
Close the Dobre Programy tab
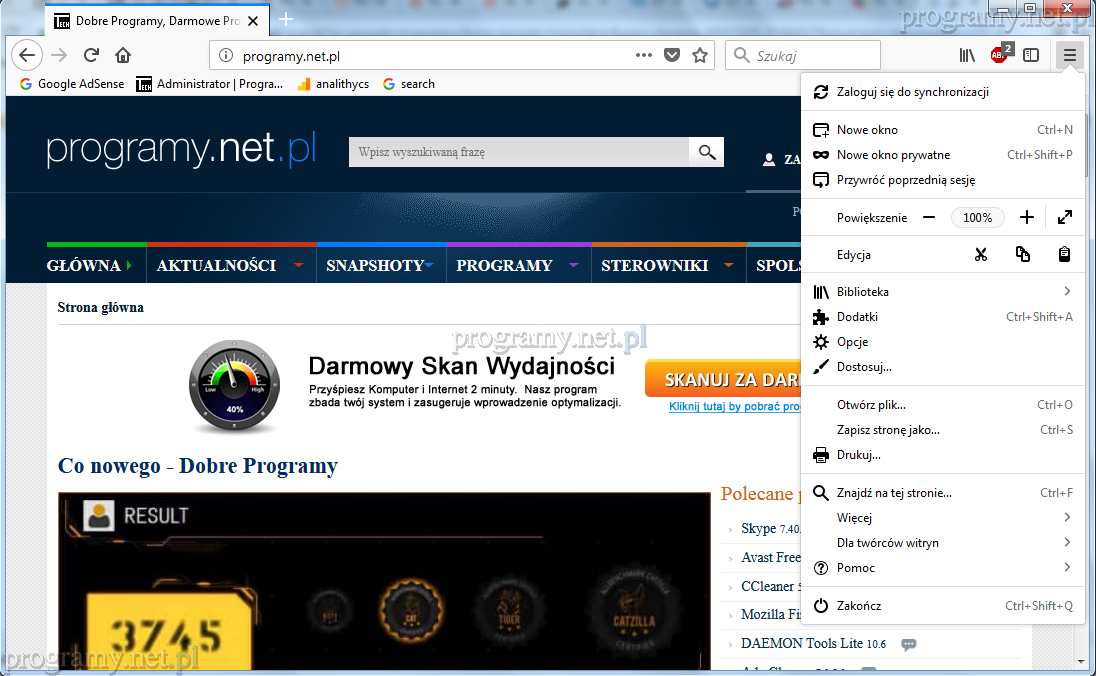tap(253, 21)
